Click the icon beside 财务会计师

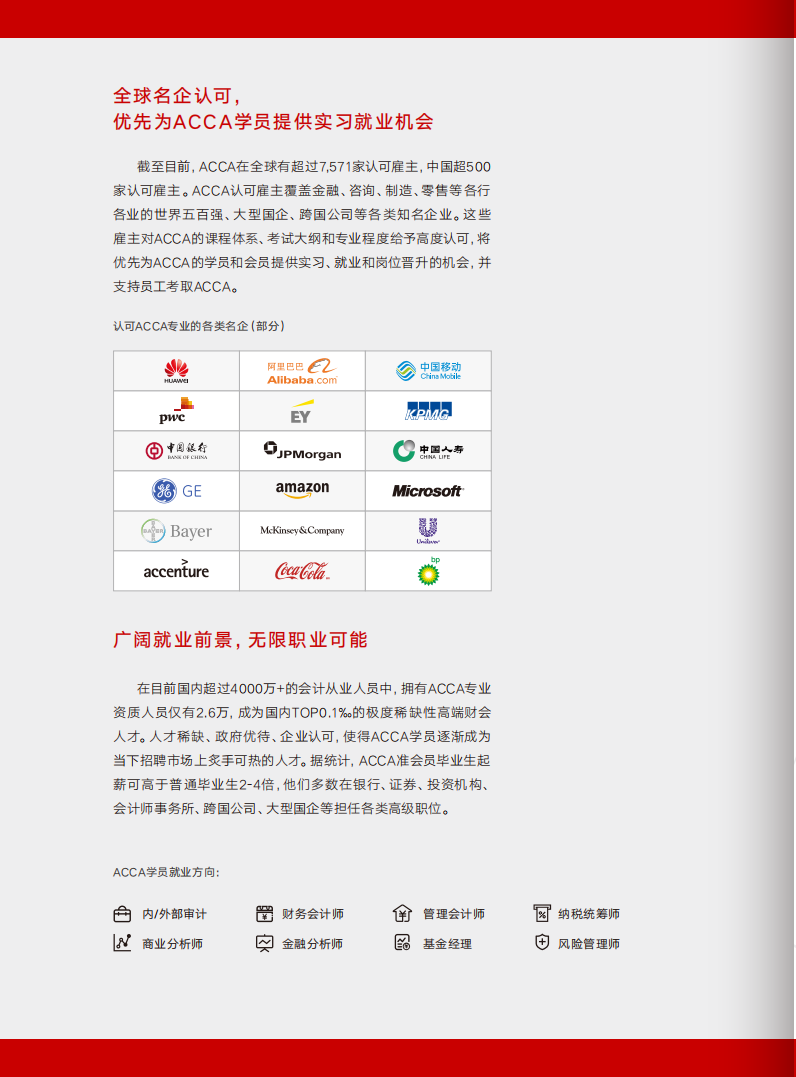click(264, 914)
